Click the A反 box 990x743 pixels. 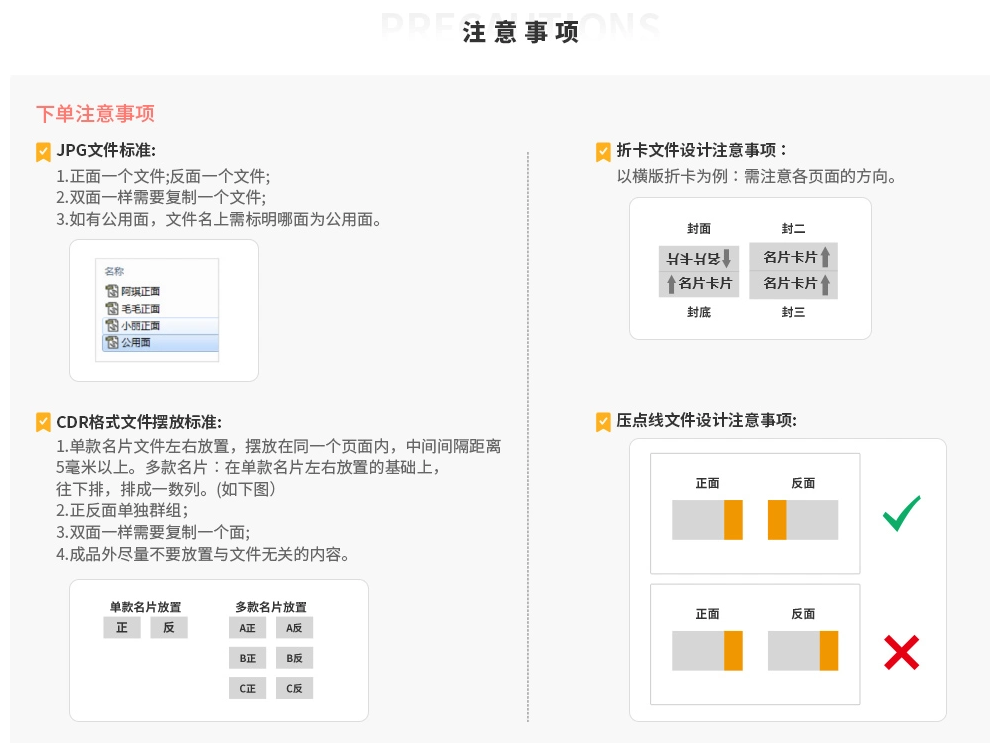point(294,628)
